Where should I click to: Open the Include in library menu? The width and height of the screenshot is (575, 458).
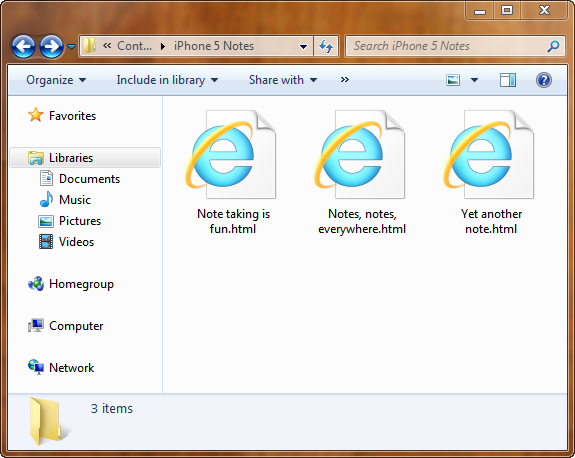(167, 80)
